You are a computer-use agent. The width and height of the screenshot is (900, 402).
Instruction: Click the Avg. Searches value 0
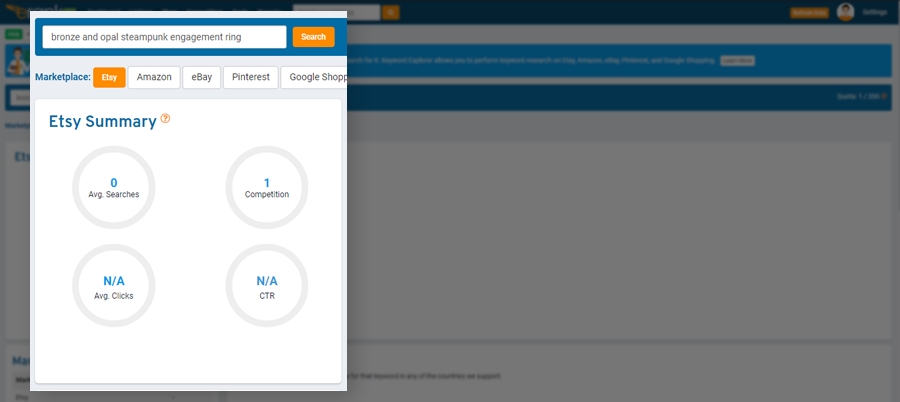click(114, 183)
